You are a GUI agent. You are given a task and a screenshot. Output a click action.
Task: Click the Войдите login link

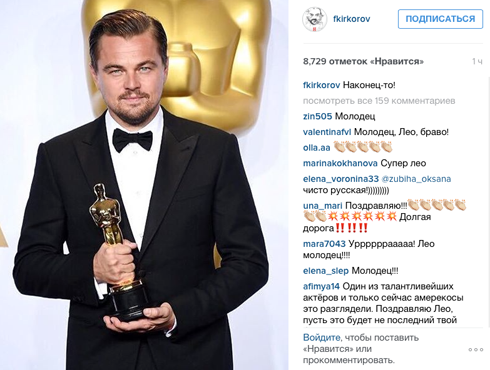322,338
